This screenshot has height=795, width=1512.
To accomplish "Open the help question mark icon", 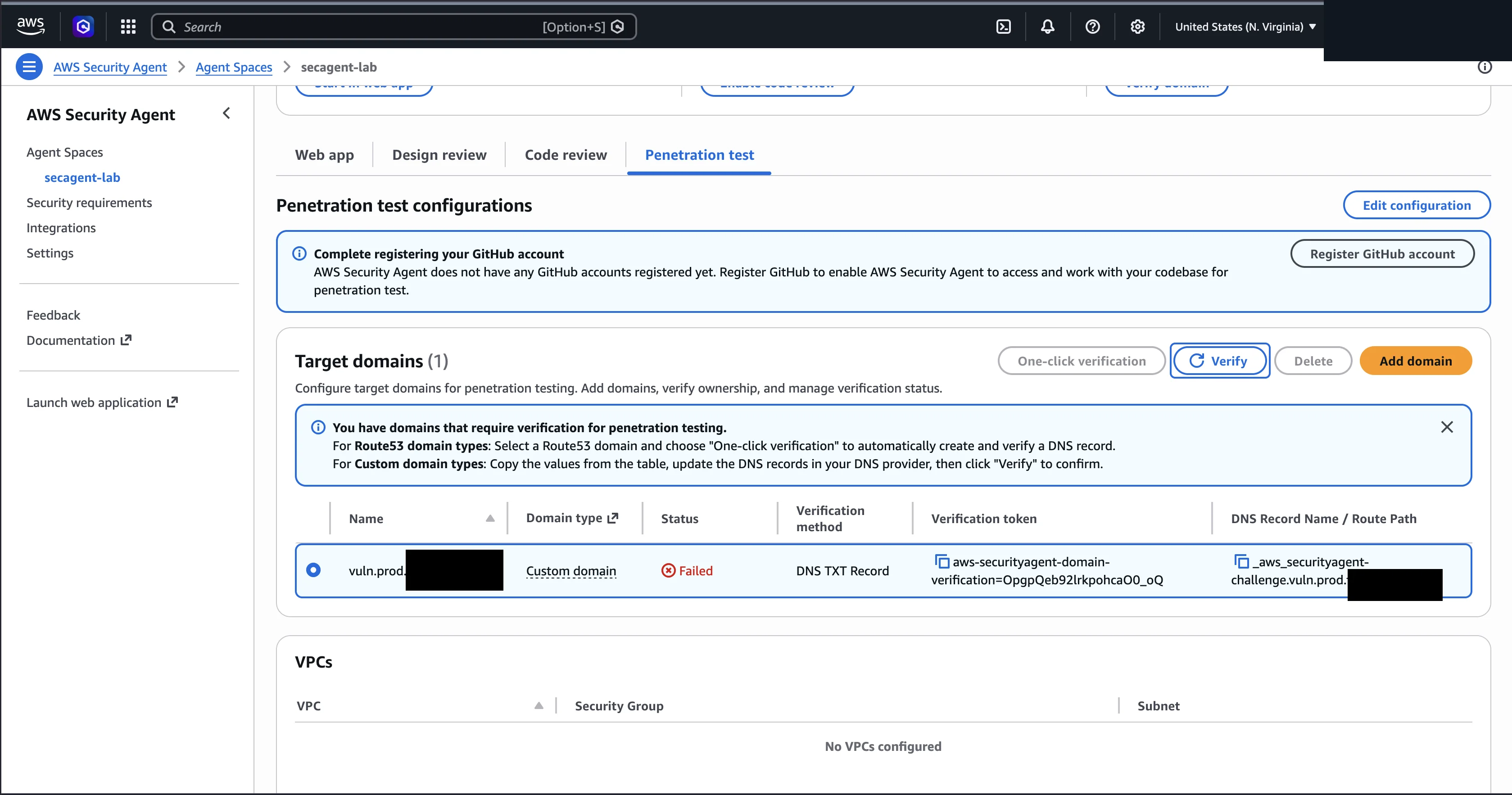I will (x=1092, y=27).
